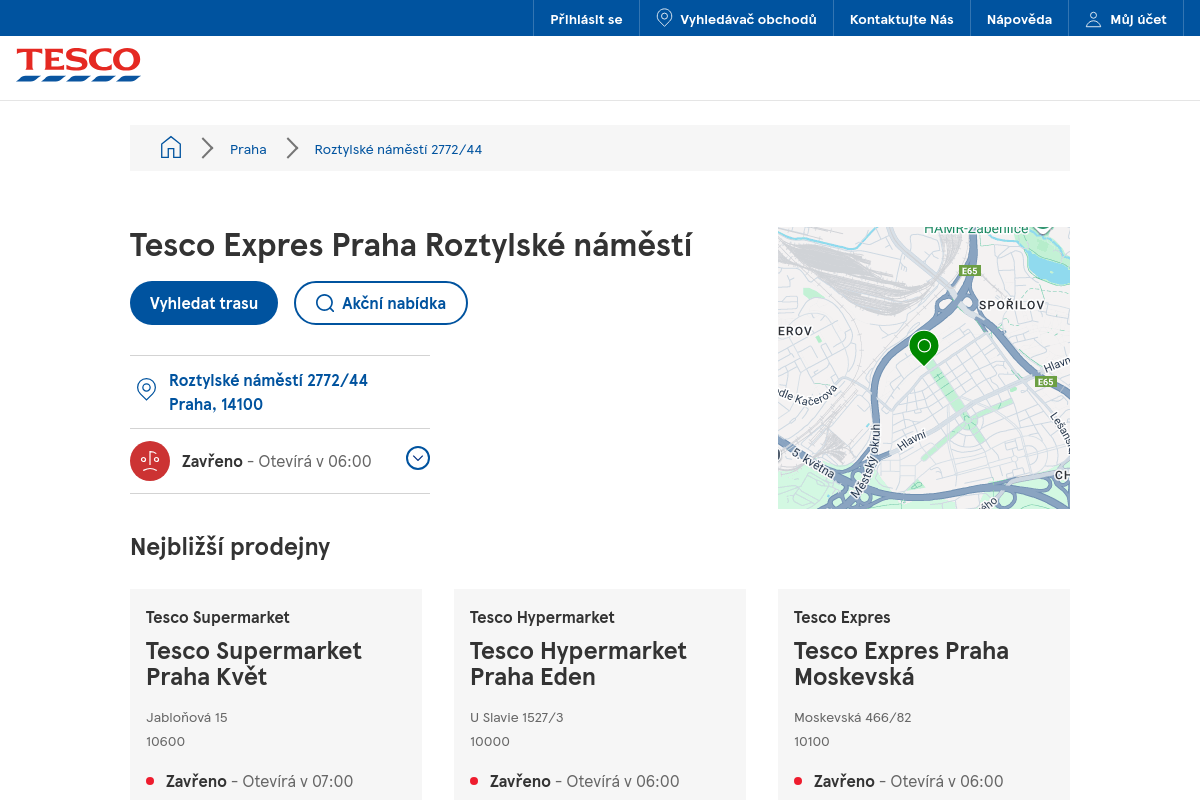Open Můj účet account menu
This screenshot has width=1200, height=800.
tap(1126, 19)
